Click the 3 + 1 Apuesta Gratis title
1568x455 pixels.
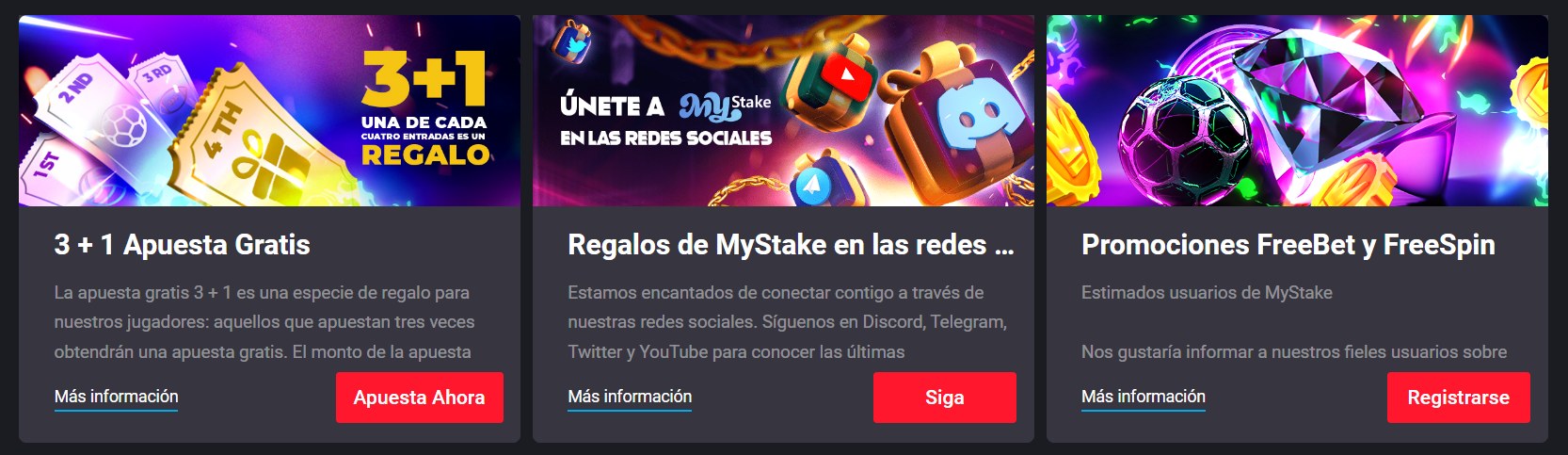coord(183,245)
